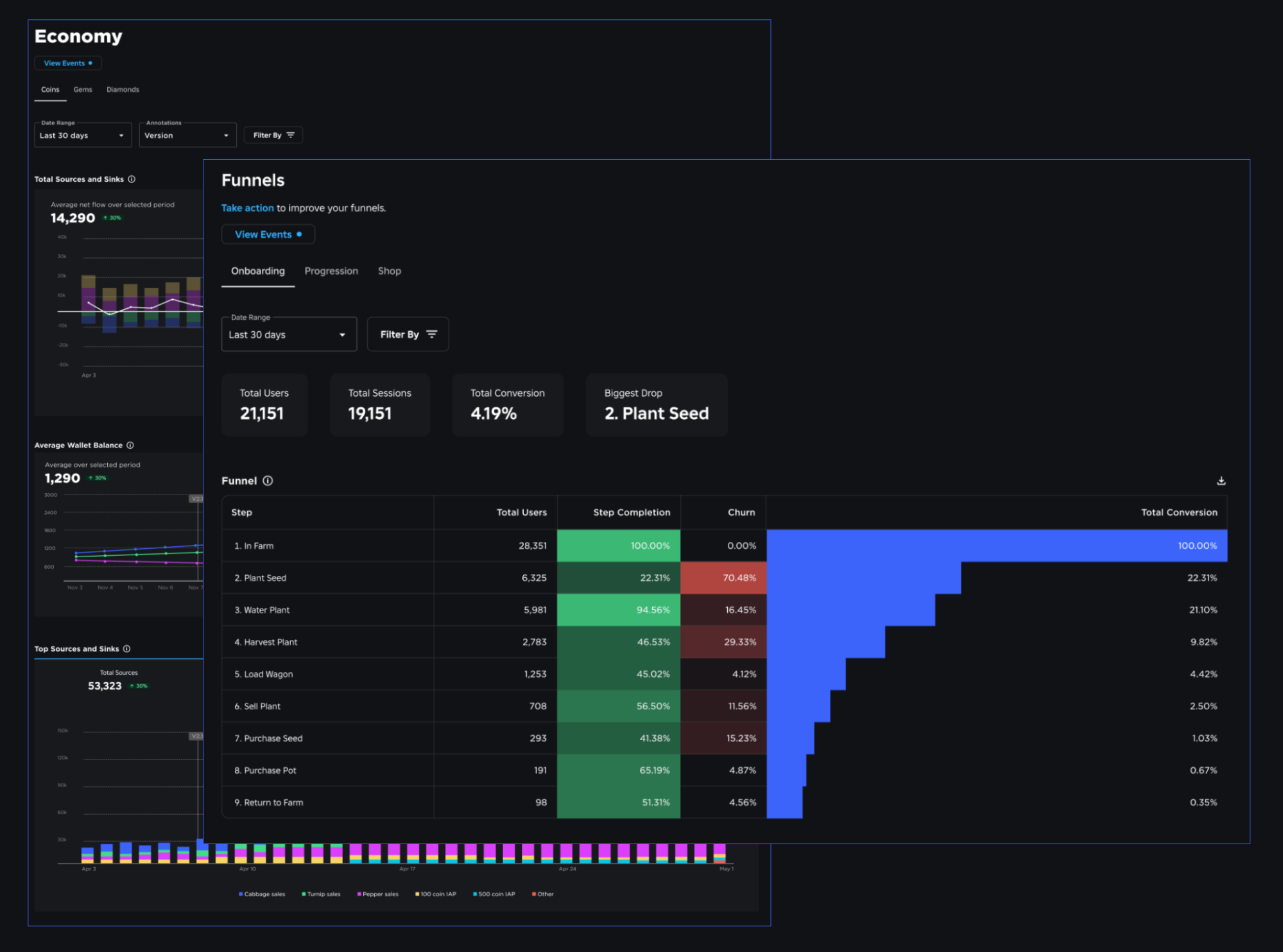Screen dimensions: 1283x952
Task: Click the 70.48% churn cell
Action: pos(723,578)
